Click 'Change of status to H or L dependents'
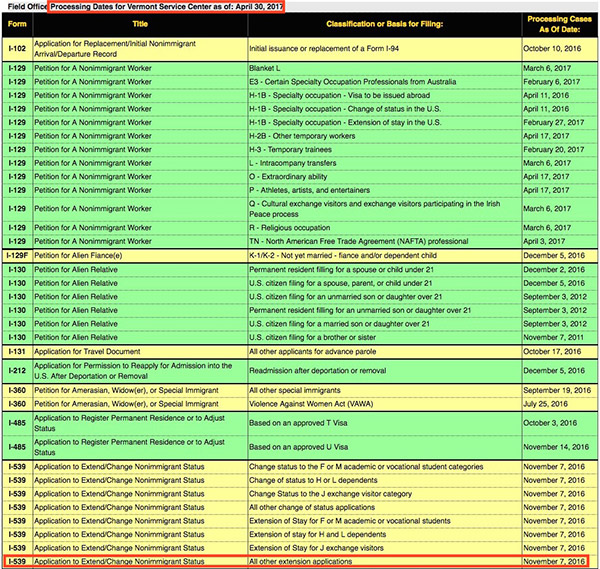This screenshot has height=569, width=600. point(313,480)
